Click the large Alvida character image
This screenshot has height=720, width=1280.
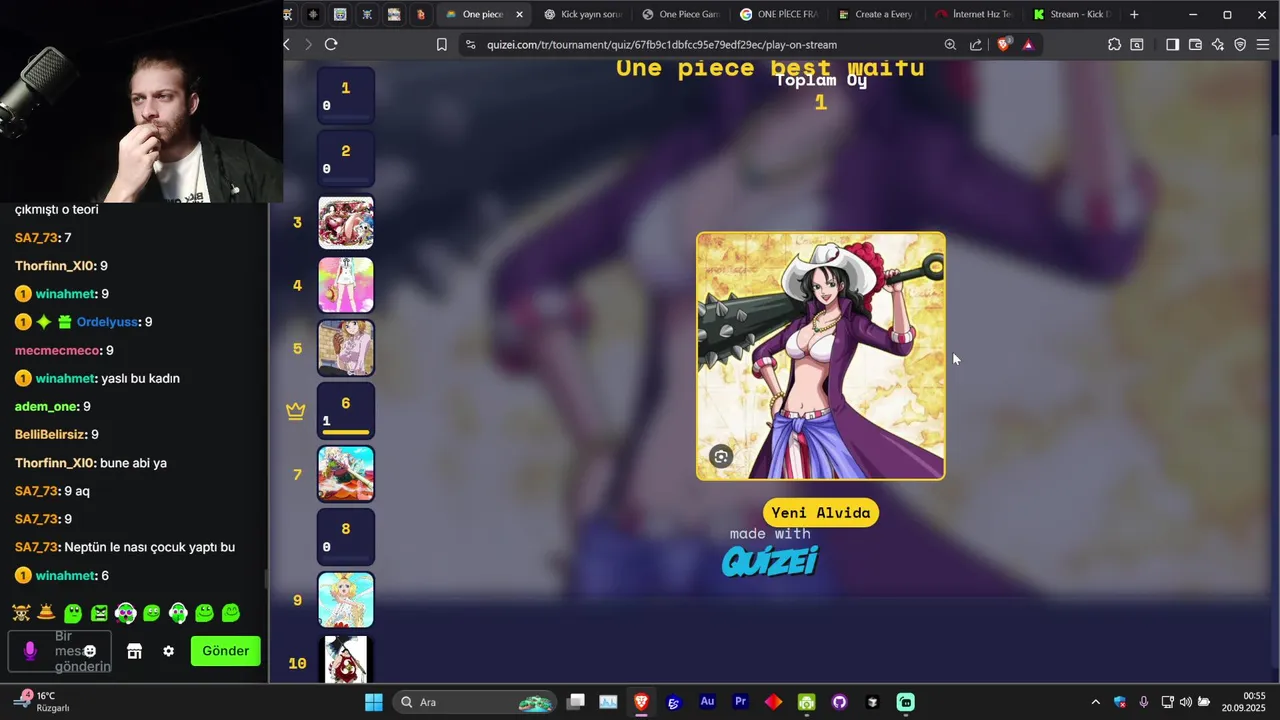[821, 356]
